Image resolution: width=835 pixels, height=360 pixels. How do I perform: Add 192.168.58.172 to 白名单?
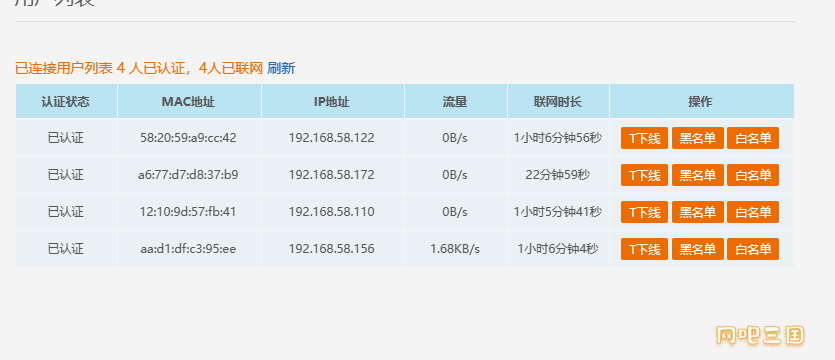753,175
